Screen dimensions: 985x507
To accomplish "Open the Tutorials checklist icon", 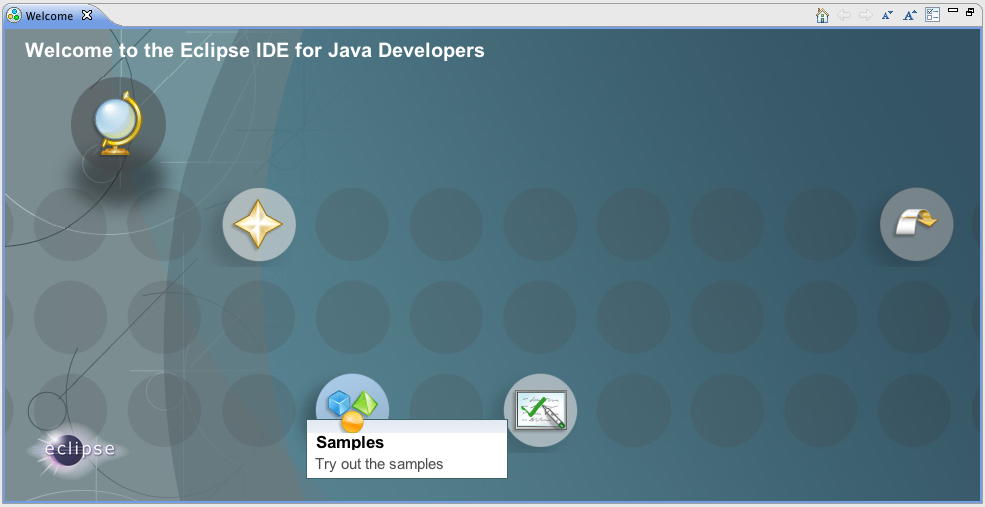I will [540, 410].
